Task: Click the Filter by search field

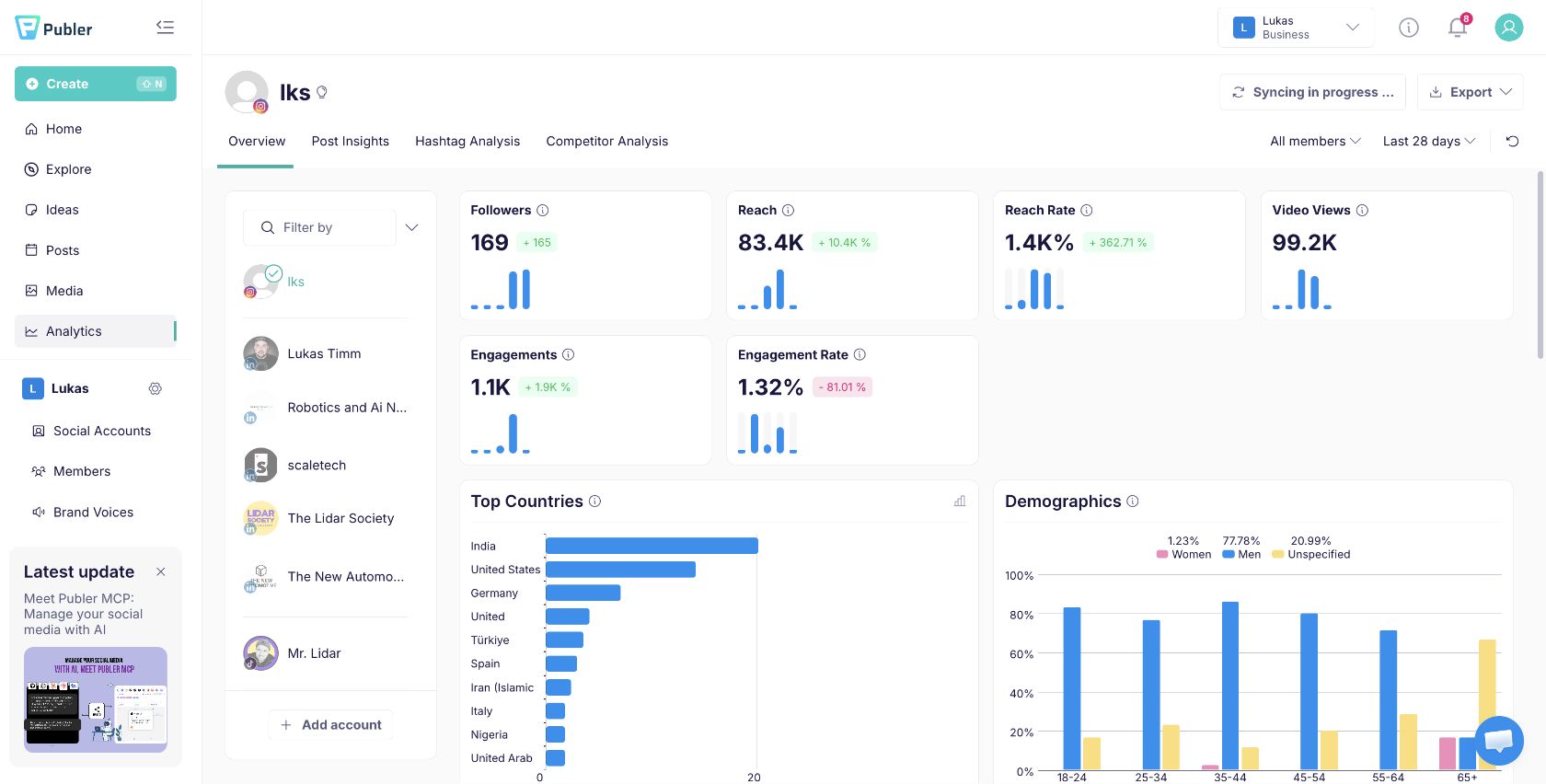Action: click(319, 227)
